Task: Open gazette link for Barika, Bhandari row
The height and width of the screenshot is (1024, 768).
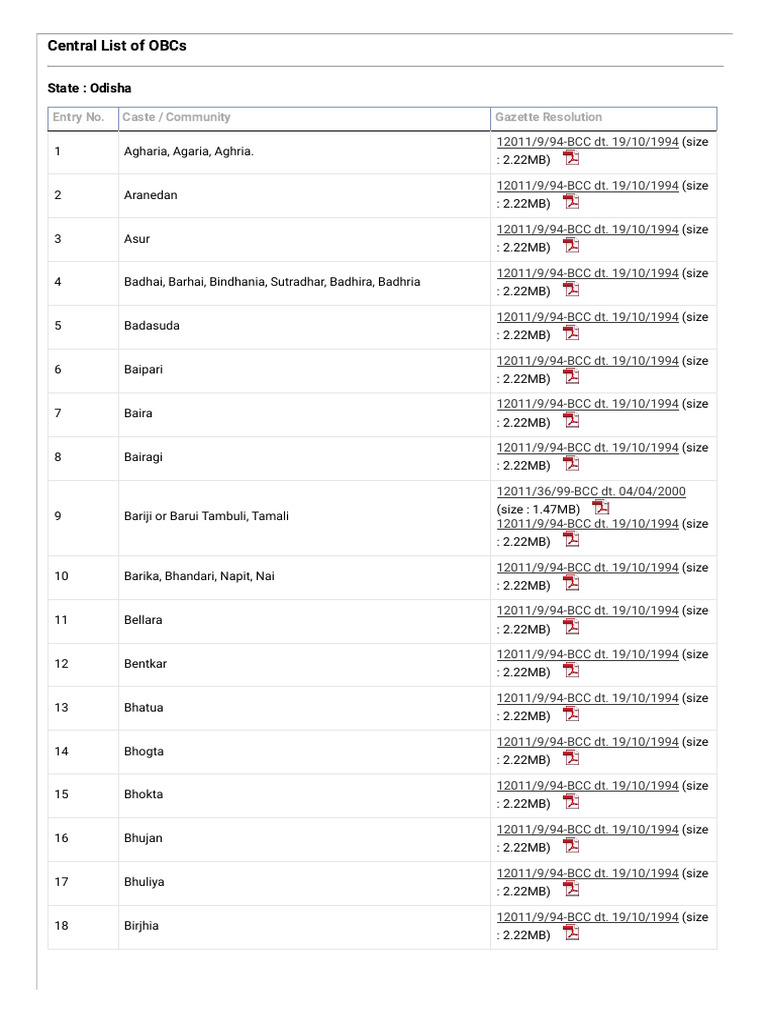Action: coord(587,567)
